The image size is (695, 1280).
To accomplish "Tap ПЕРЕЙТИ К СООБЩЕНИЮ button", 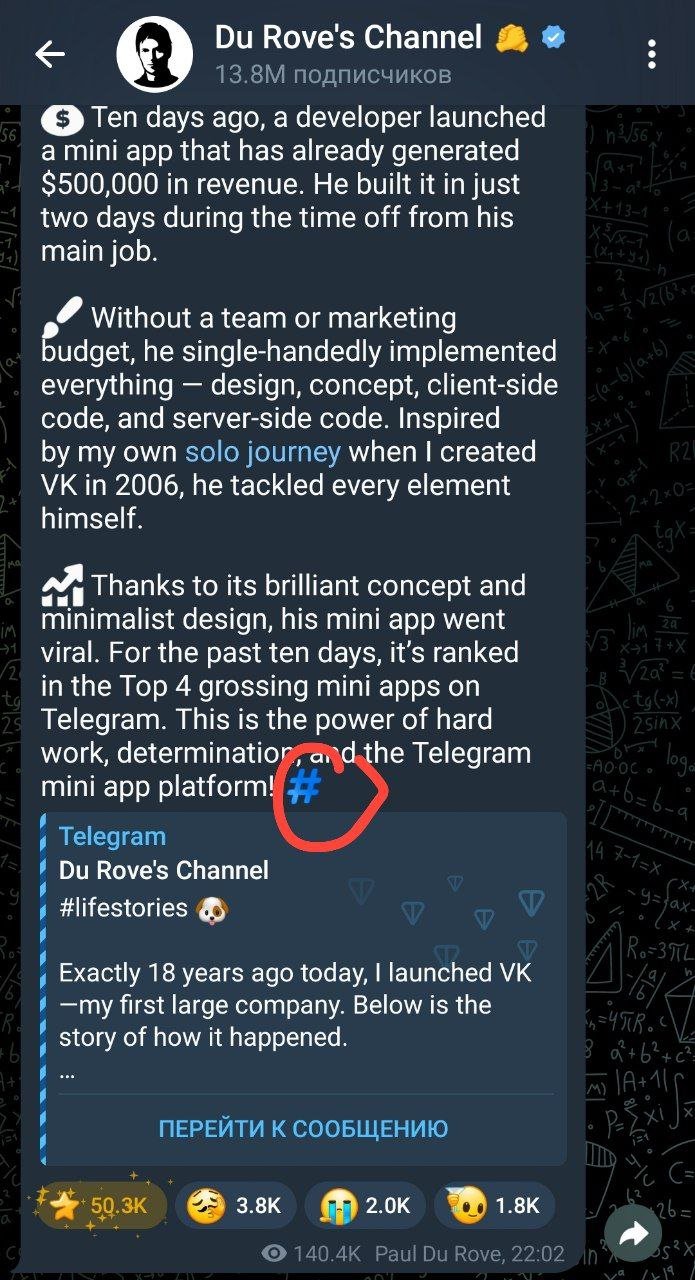I will tap(303, 1129).
